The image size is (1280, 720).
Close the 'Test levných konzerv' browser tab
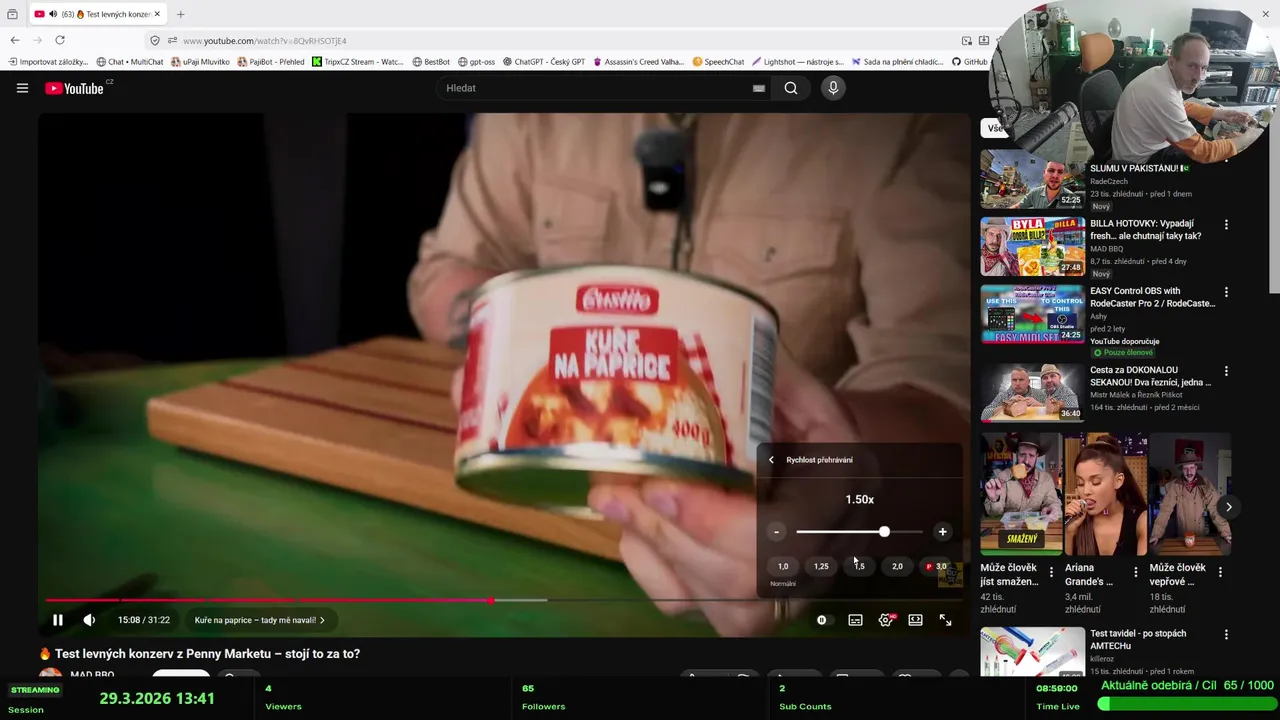pos(157,14)
